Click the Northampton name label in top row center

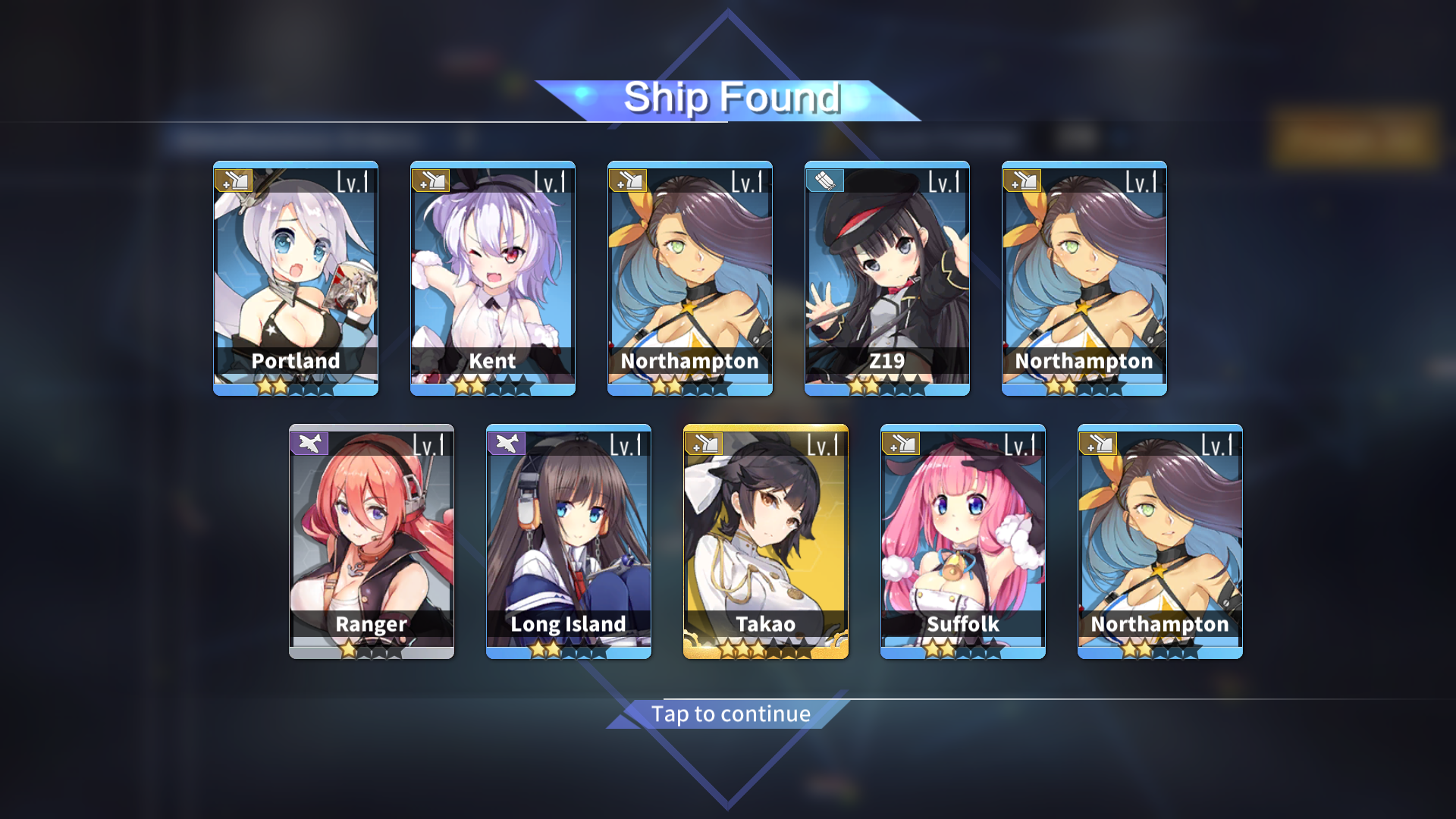pos(690,361)
